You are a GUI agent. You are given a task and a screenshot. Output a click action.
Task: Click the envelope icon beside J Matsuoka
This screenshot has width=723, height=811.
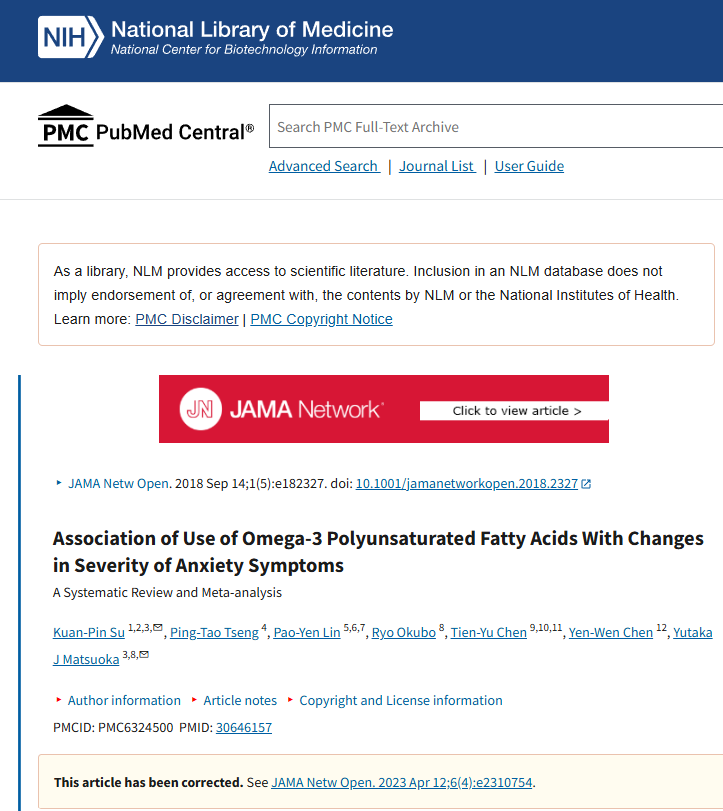[144, 654]
